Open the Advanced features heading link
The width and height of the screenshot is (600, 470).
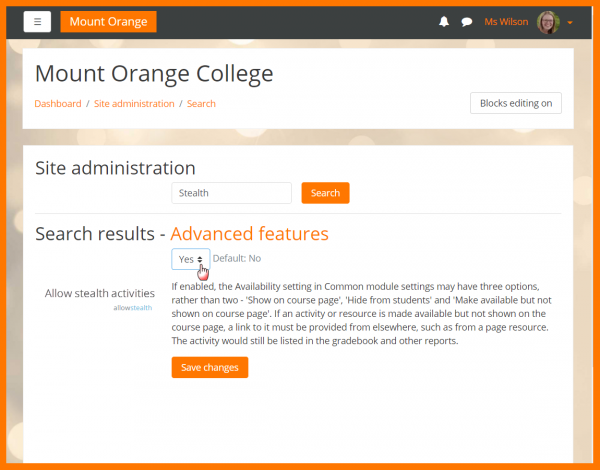point(249,234)
